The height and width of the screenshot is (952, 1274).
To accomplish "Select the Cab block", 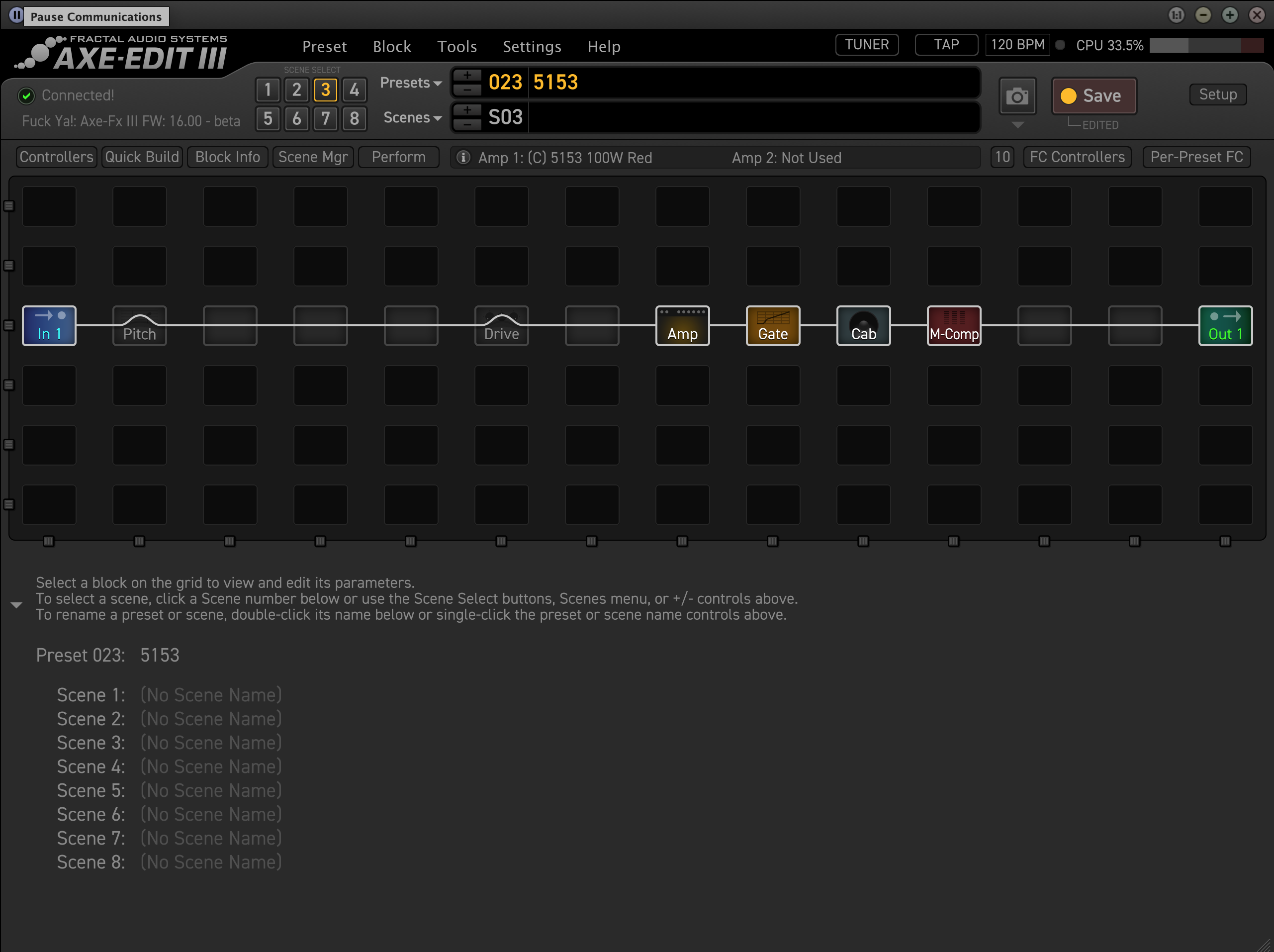I will 863,325.
